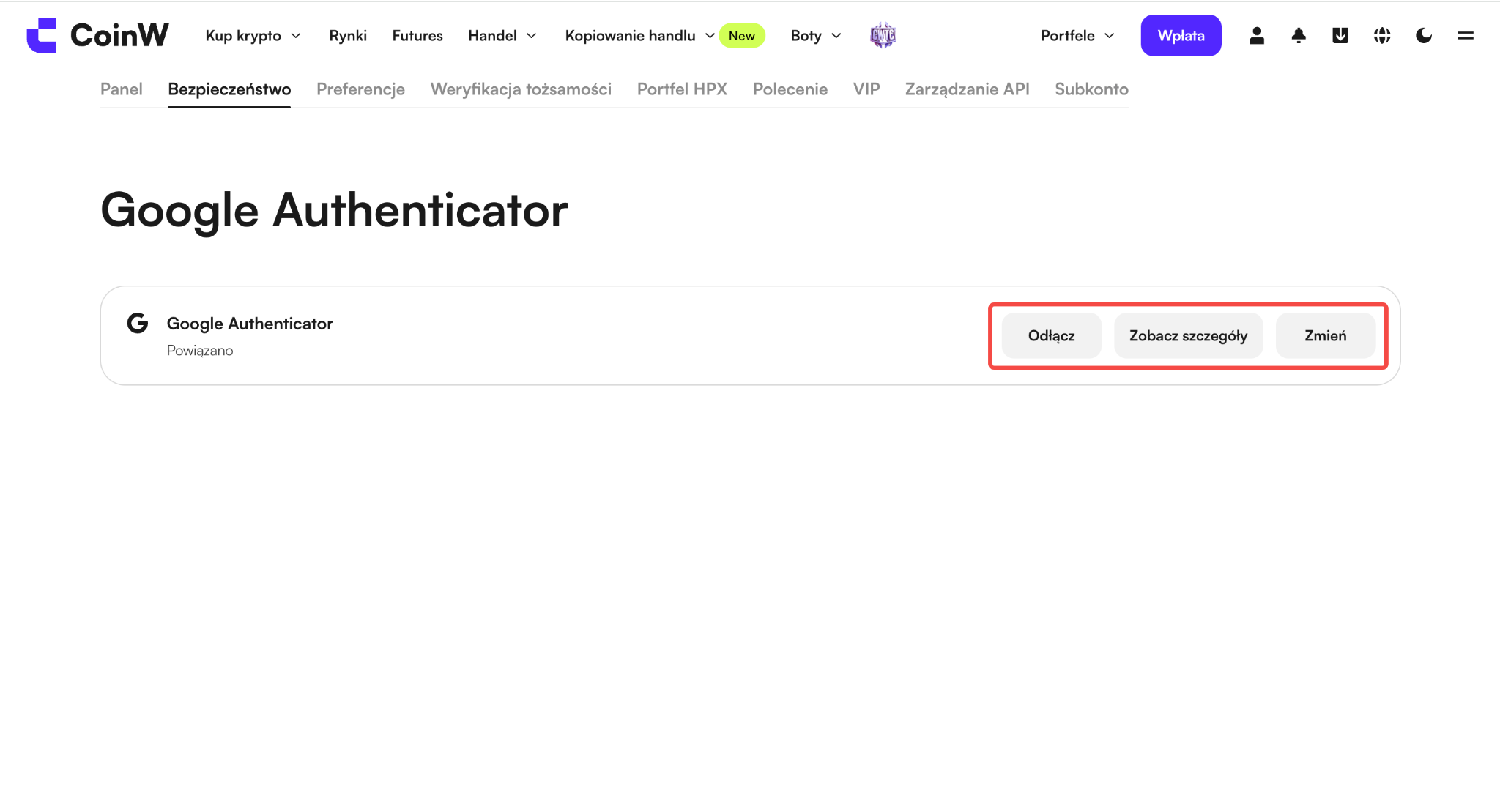Click the Zobacz szczegóły button

[x=1188, y=335]
